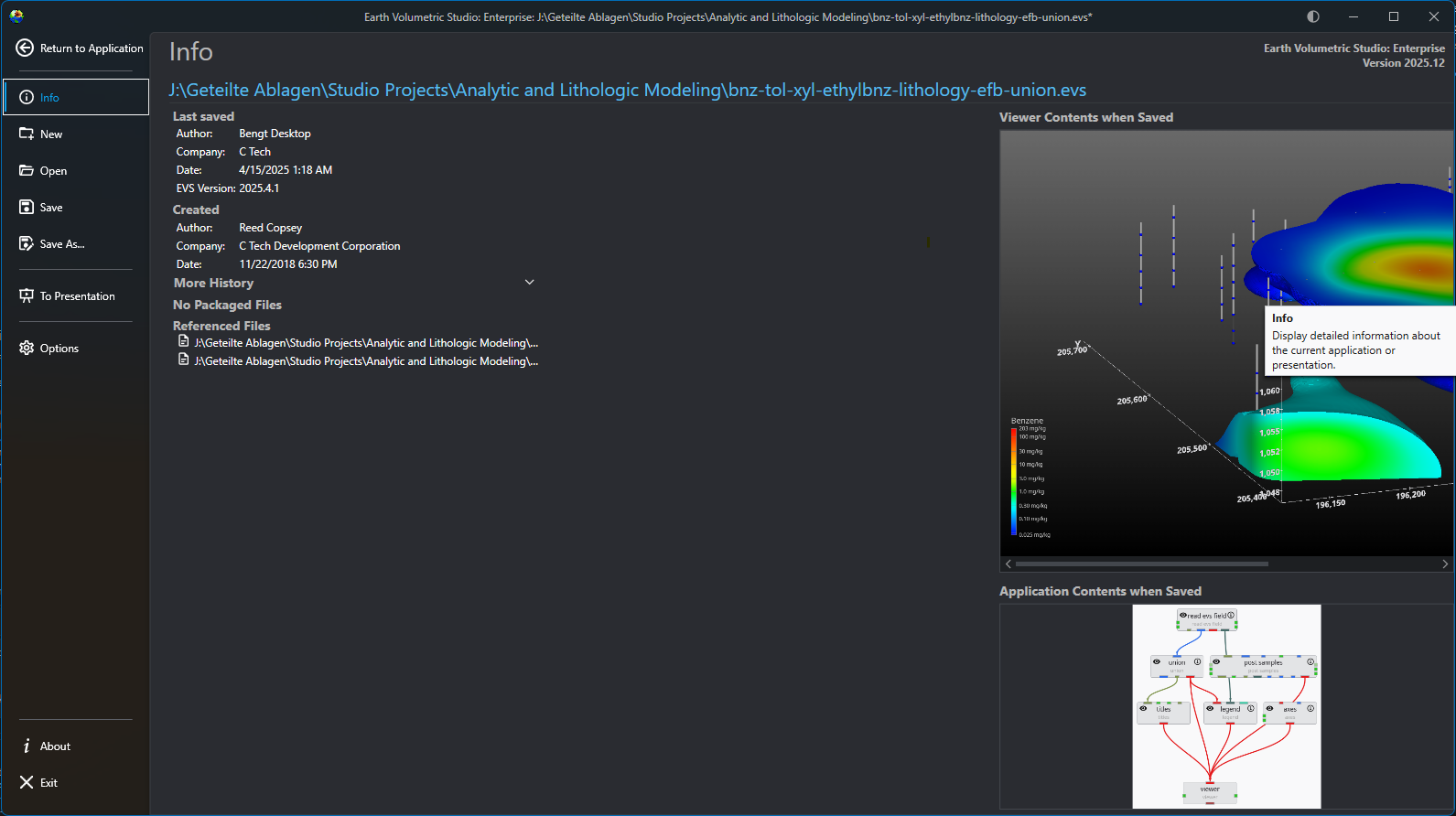Click the Earth Volumetric Studio app icon
The height and width of the screenshot is (816, 1456).
point(16,16)
